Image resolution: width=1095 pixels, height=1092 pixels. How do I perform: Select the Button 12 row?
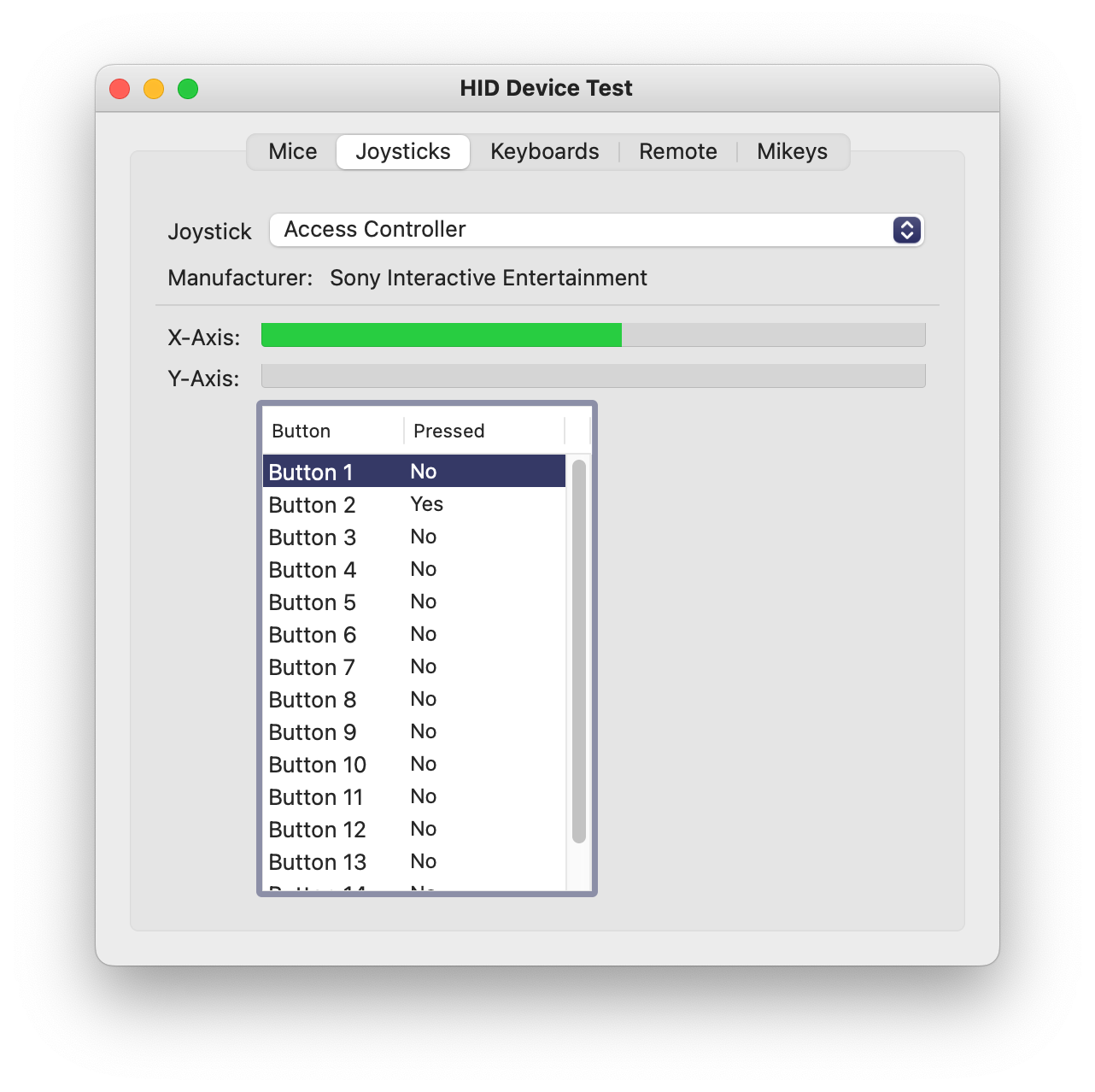click(x=414, y=829)
